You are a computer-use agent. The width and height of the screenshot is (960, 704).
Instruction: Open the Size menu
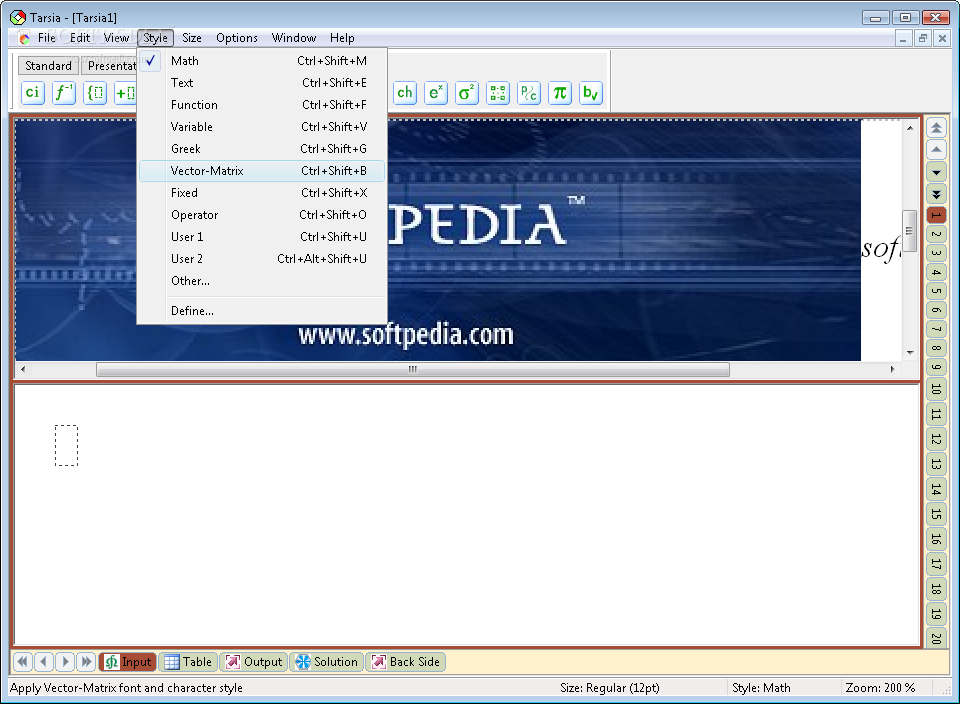point(192,38)
